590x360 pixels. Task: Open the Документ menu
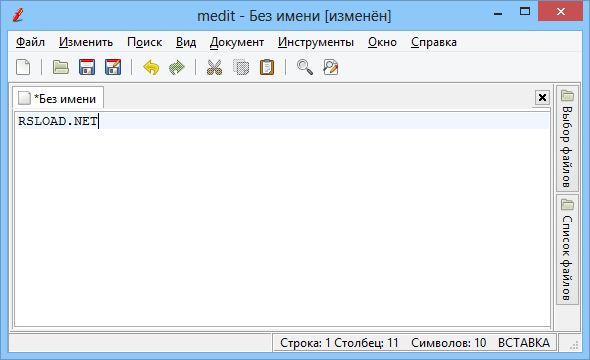(x=237, y=42)
